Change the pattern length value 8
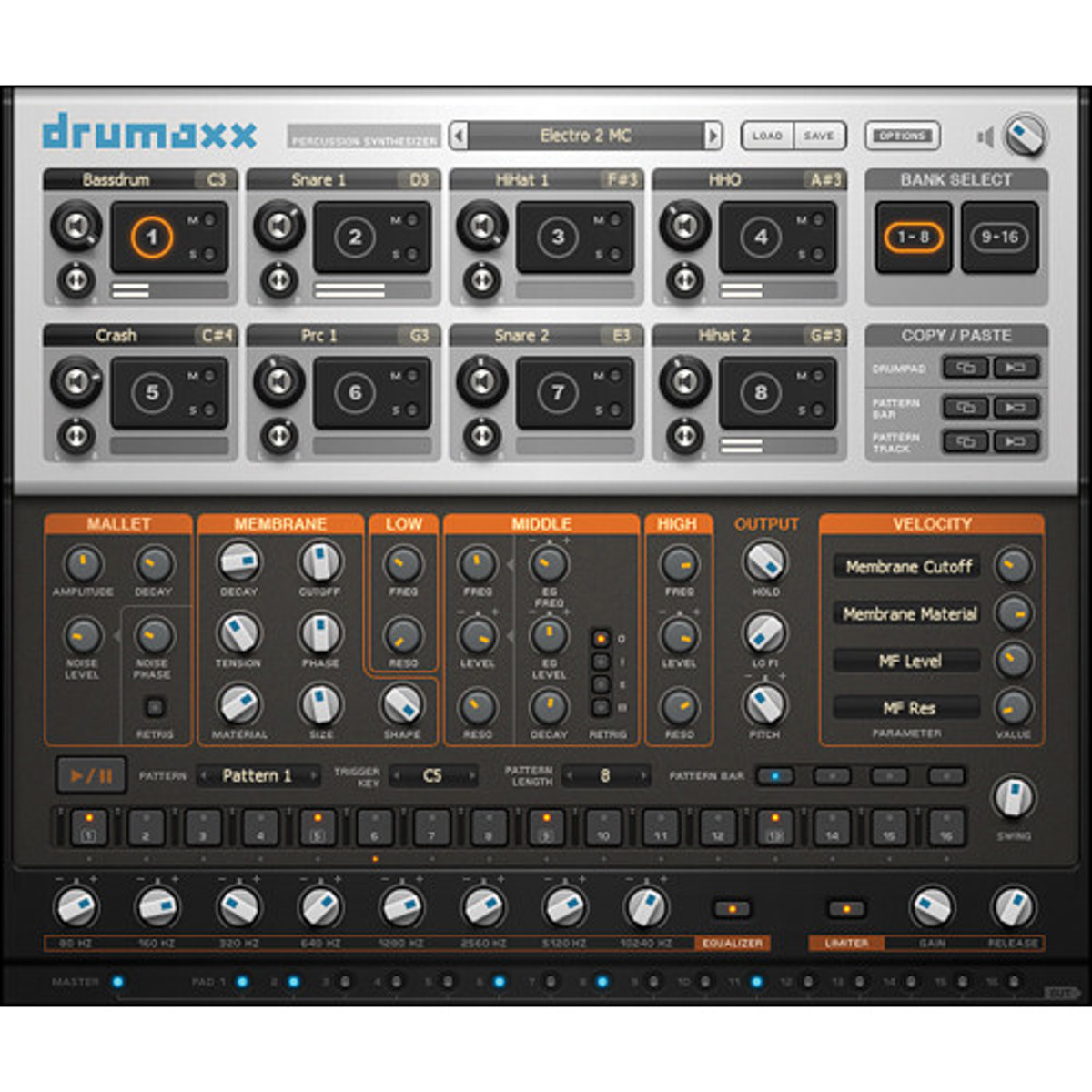This screenshot has width=1092, height=1092. (605, 776)
